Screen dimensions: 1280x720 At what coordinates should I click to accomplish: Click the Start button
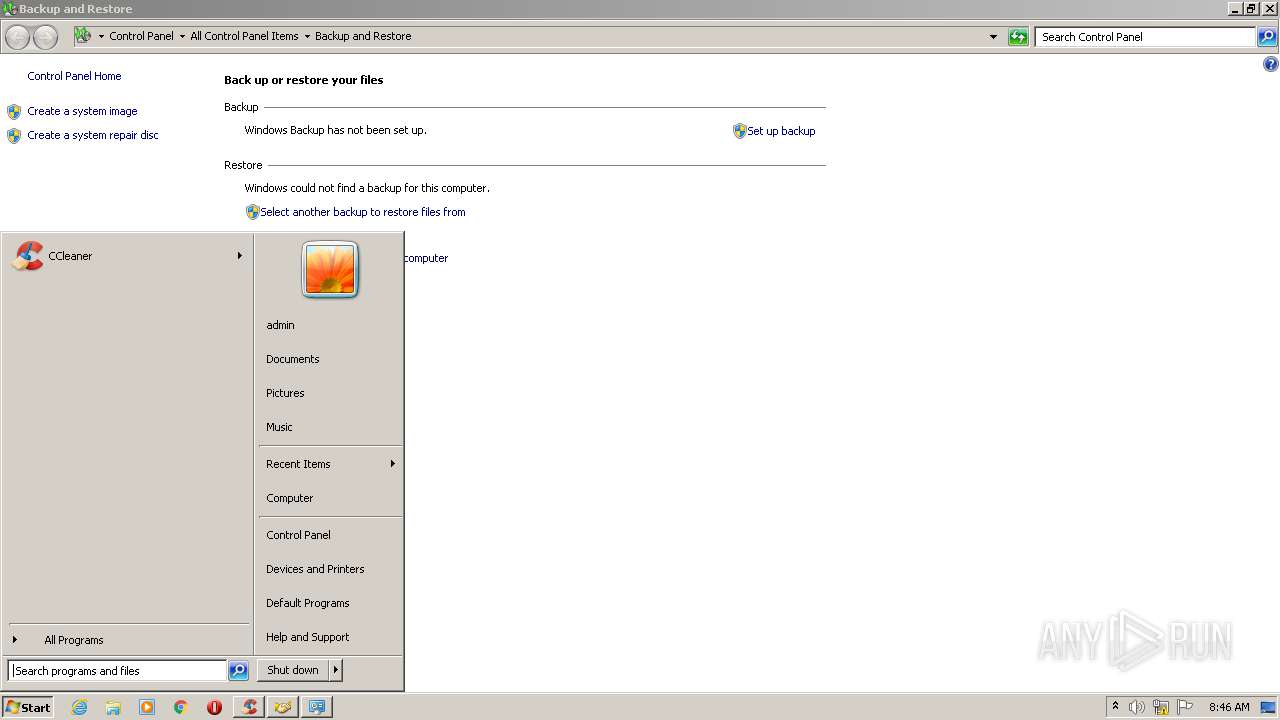[x=28, y=707]
